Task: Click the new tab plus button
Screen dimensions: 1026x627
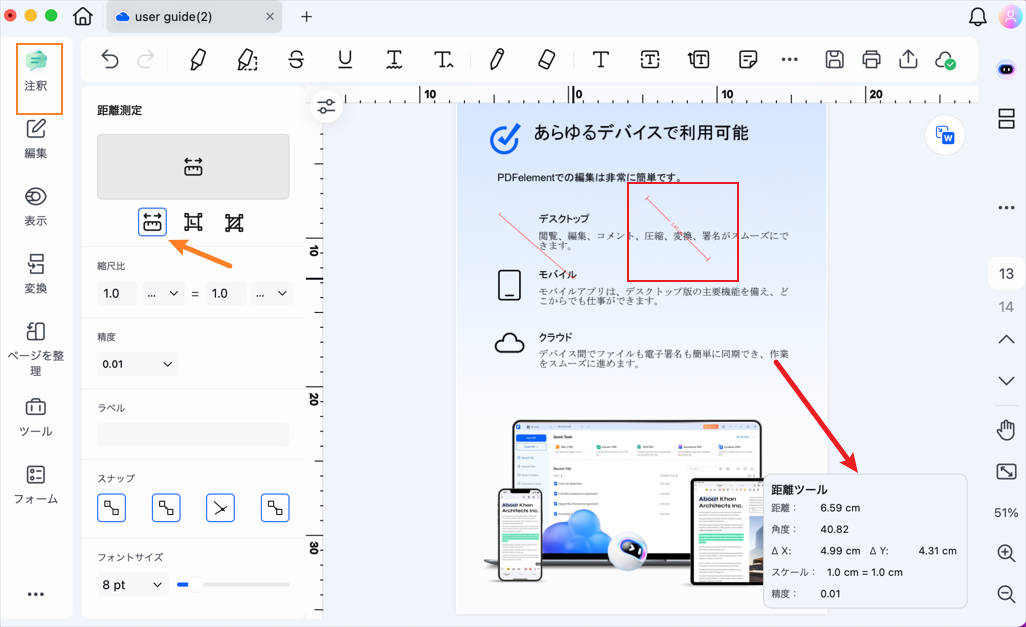Action: tap(307, 17)
